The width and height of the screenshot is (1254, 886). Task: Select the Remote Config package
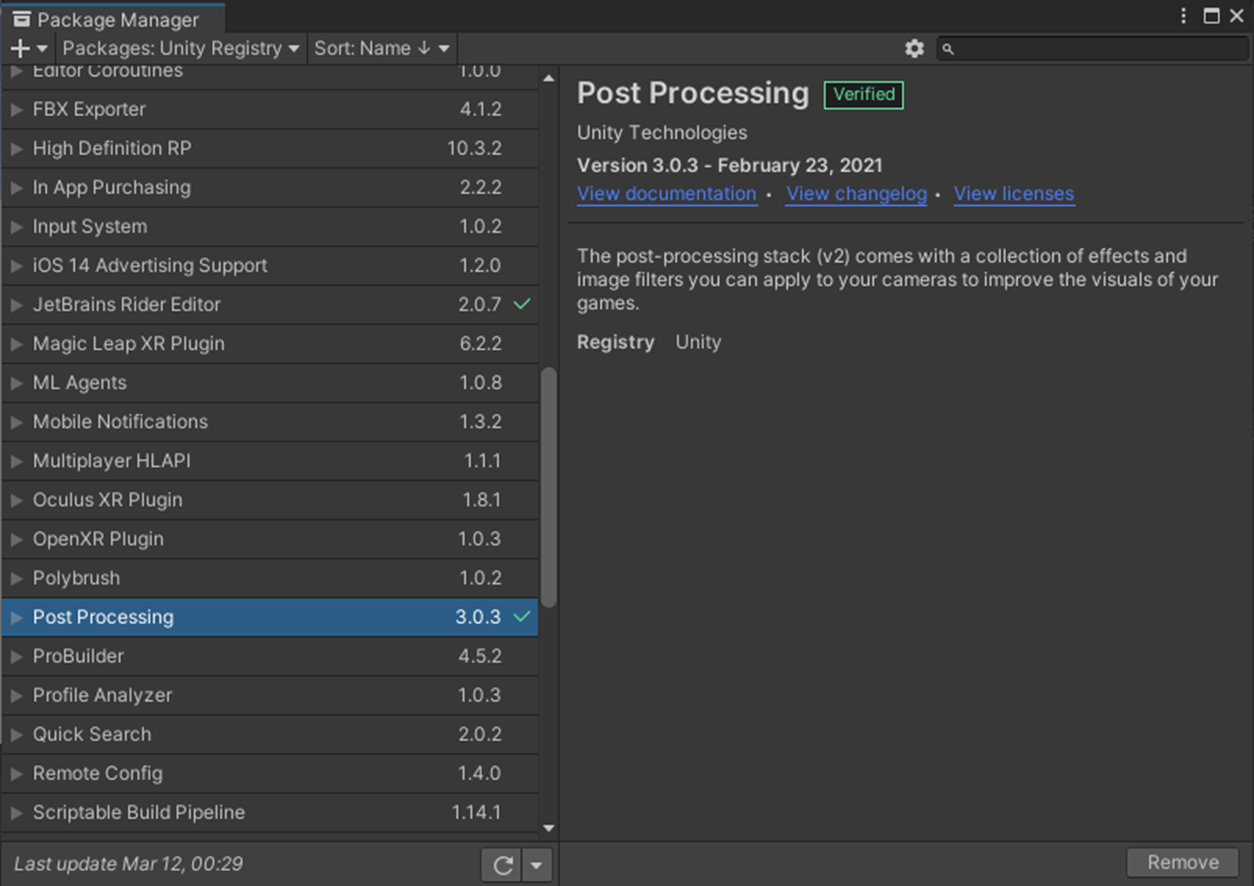click(269, 773)
